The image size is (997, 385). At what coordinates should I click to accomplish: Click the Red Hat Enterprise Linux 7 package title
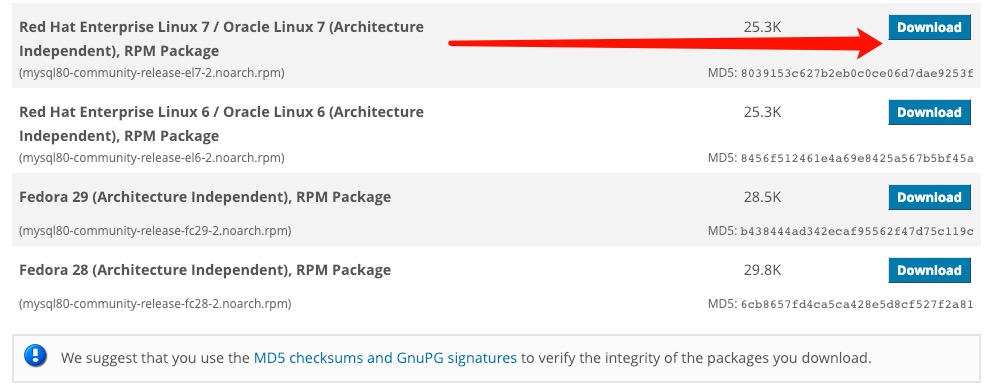tap(221, 39)
